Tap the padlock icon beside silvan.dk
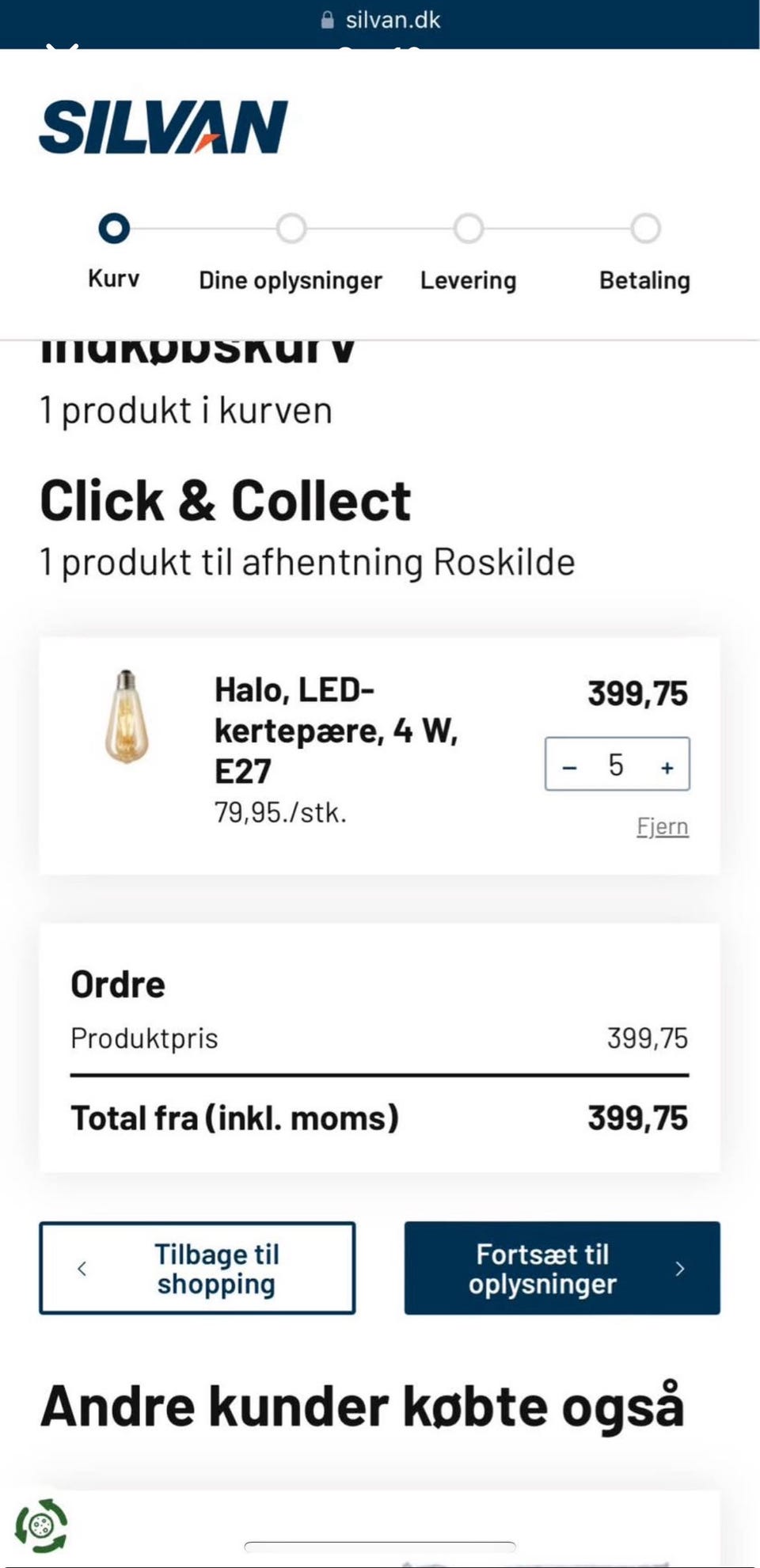760x1568 pixels. [328, 21]
